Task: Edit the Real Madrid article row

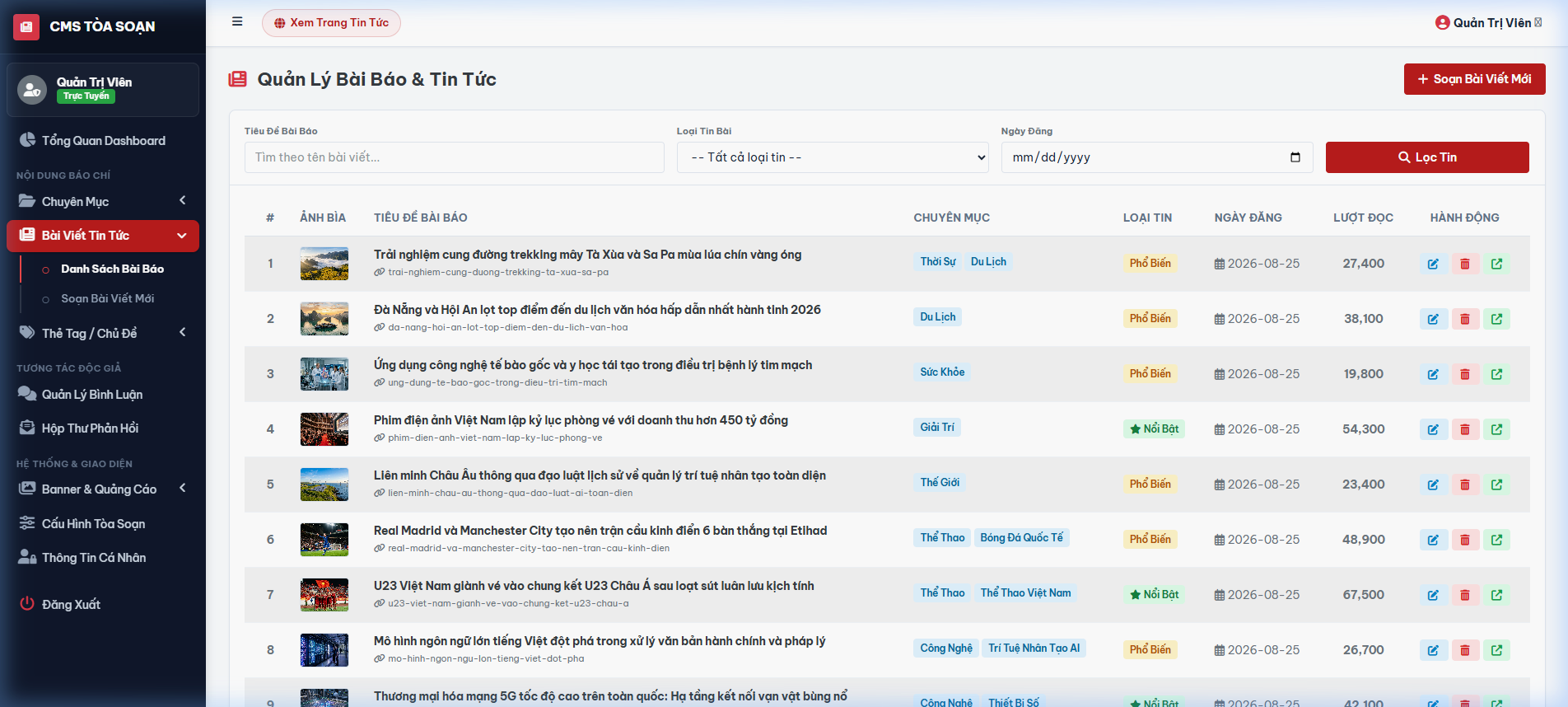Action: 1433,540
